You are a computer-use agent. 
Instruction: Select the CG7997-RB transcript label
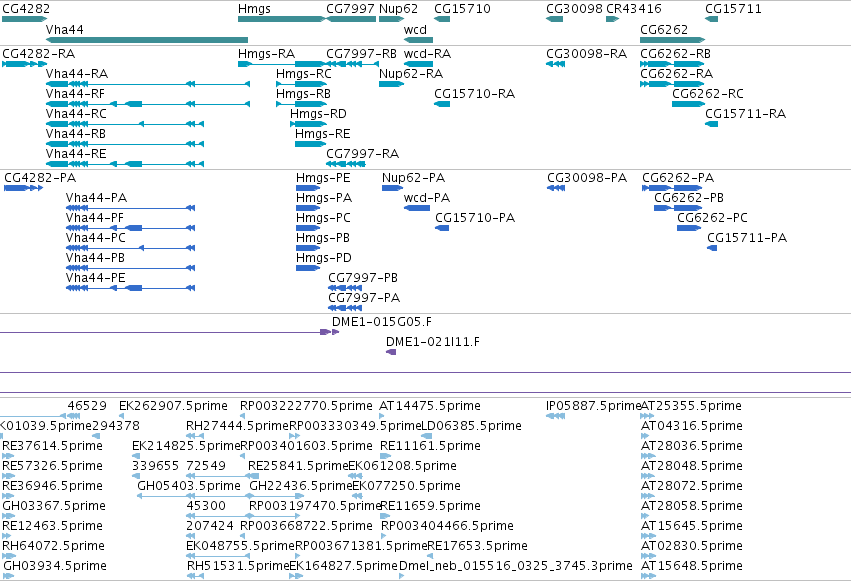point(361,54)
